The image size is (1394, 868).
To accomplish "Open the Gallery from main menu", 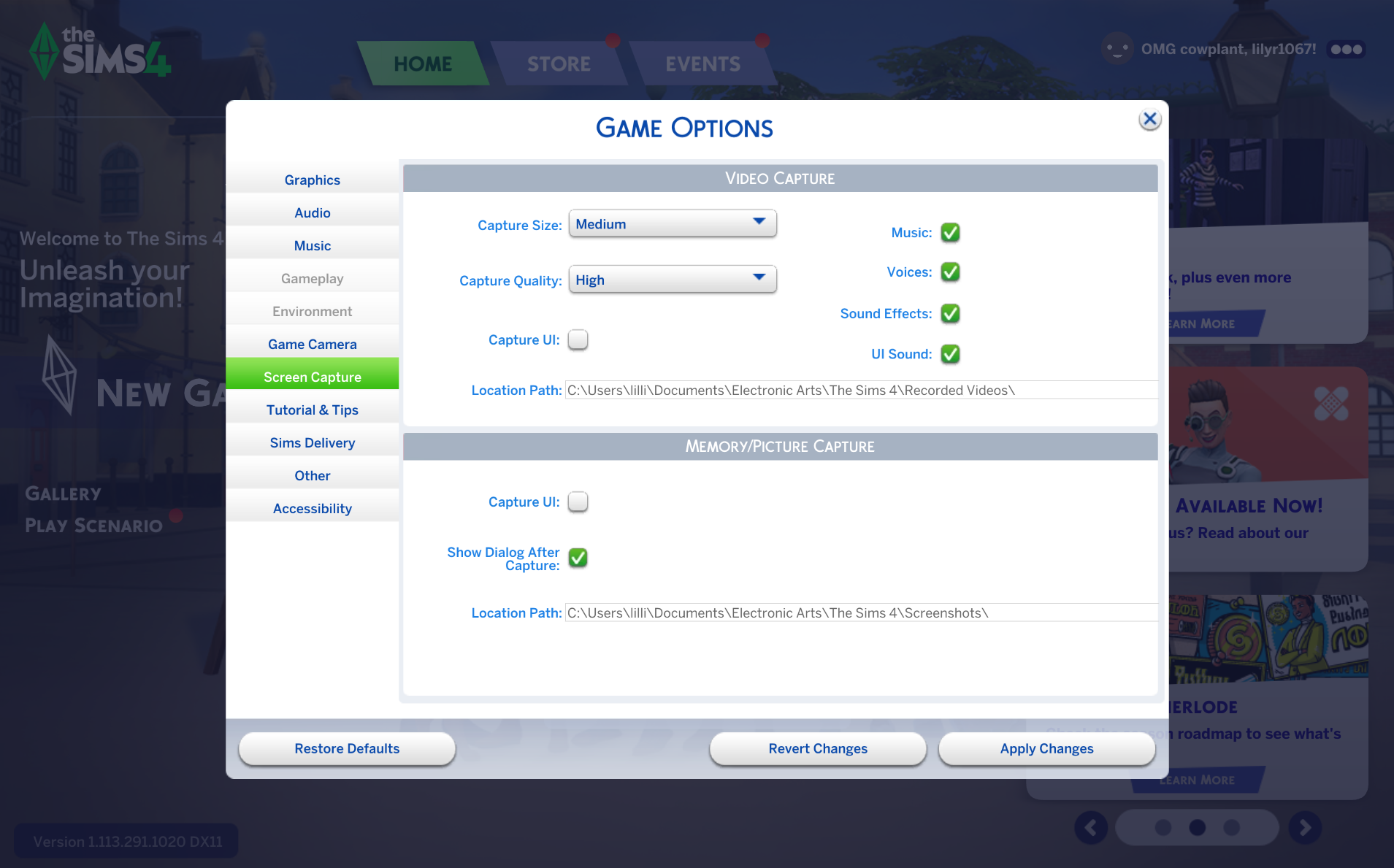I will pyautogui.click(x=64, y=493).
